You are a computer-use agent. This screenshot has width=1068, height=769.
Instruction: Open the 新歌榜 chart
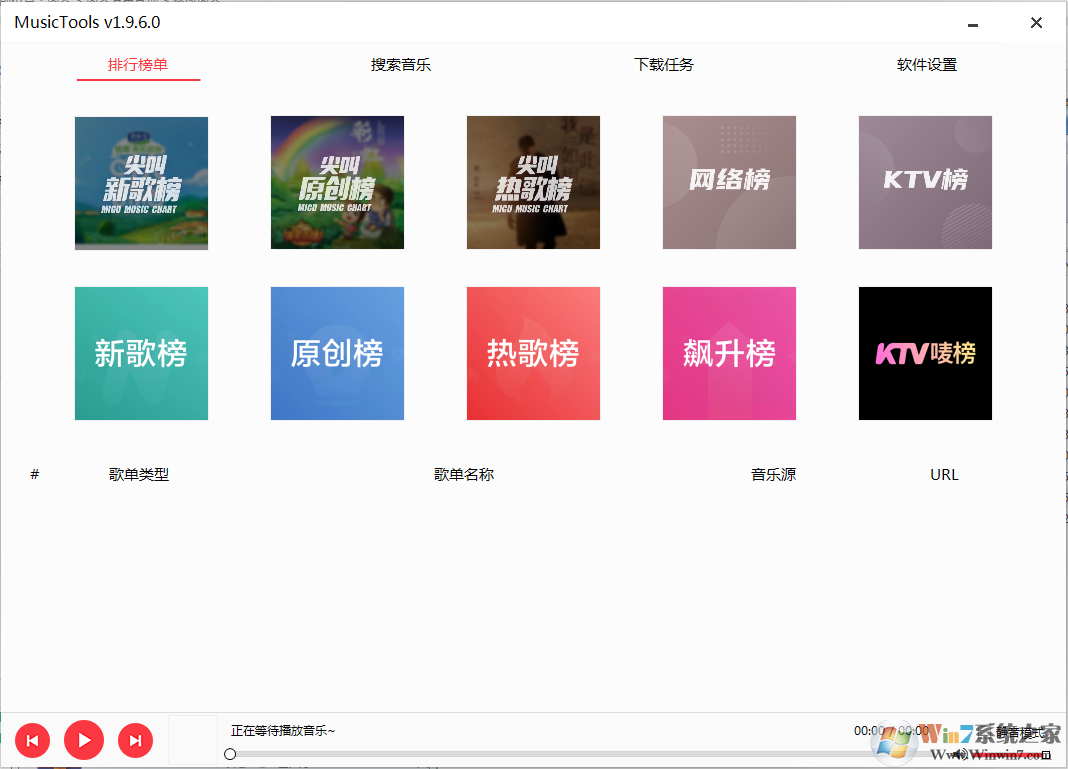tap(141, 354)
